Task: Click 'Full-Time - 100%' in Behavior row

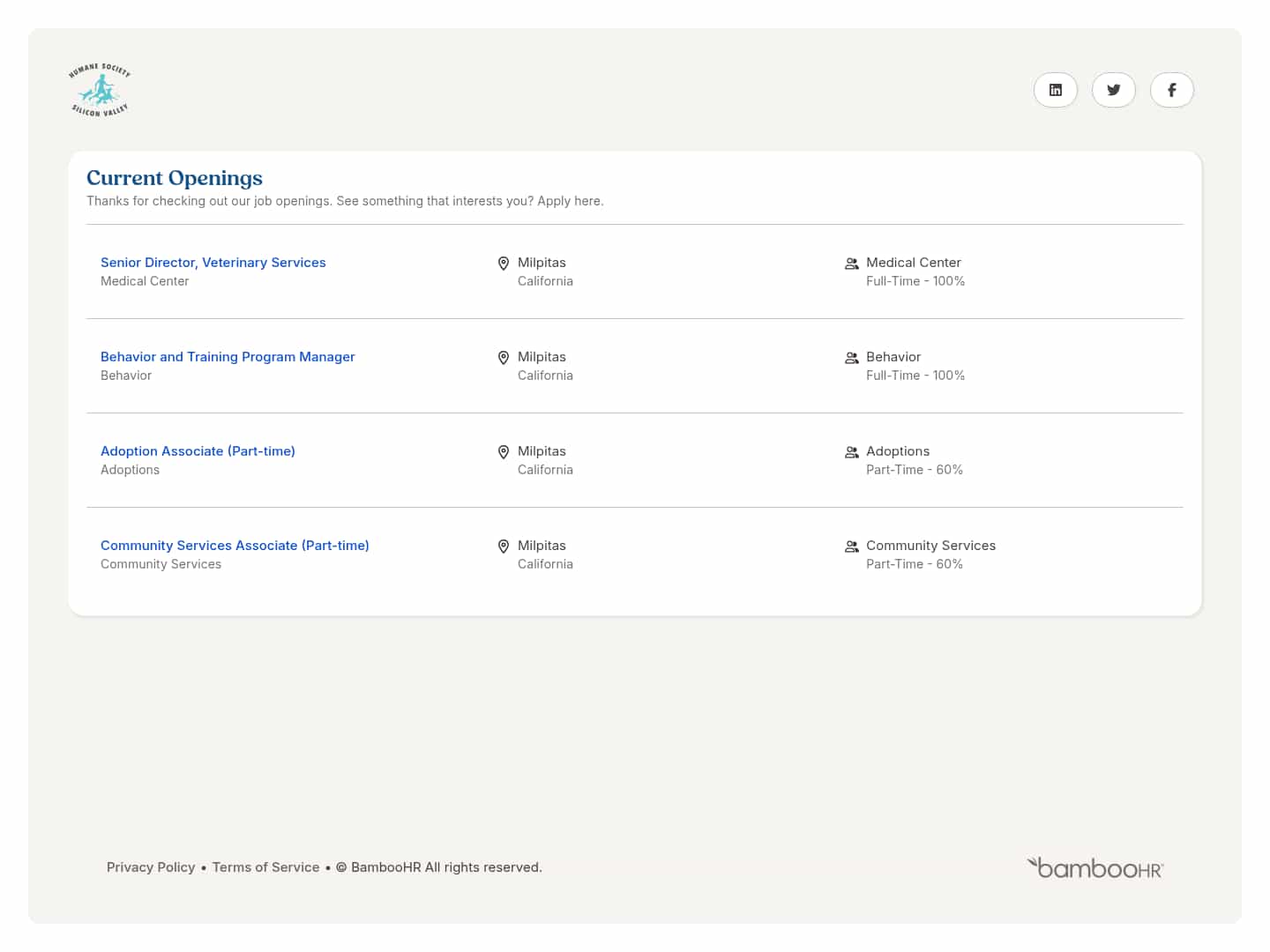Action: (915, 376)
